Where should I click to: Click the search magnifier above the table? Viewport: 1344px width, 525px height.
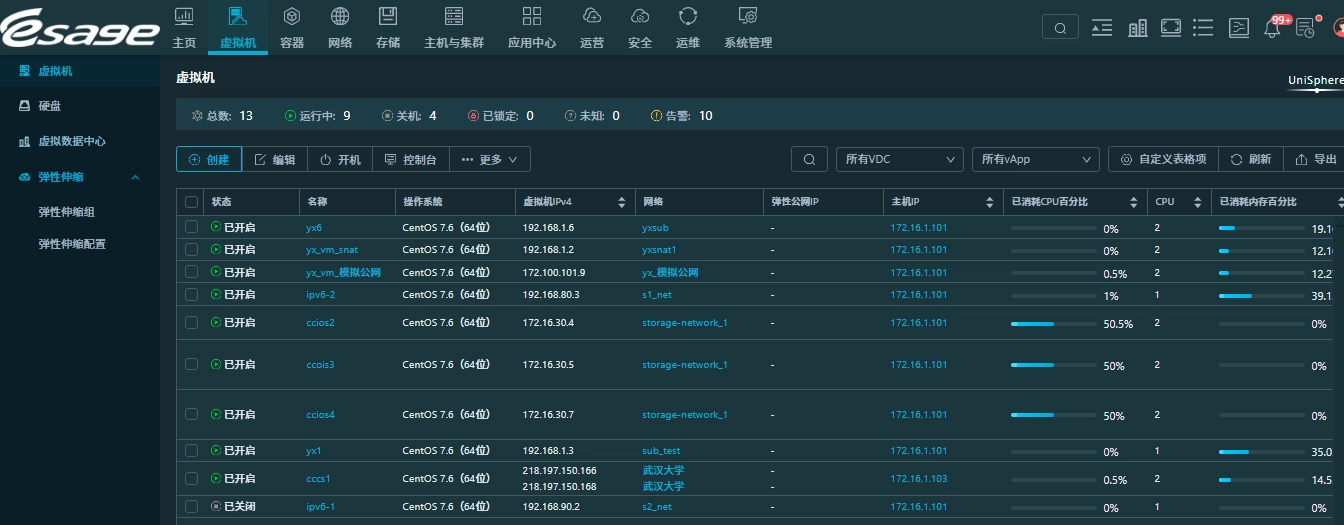(809, 159)
